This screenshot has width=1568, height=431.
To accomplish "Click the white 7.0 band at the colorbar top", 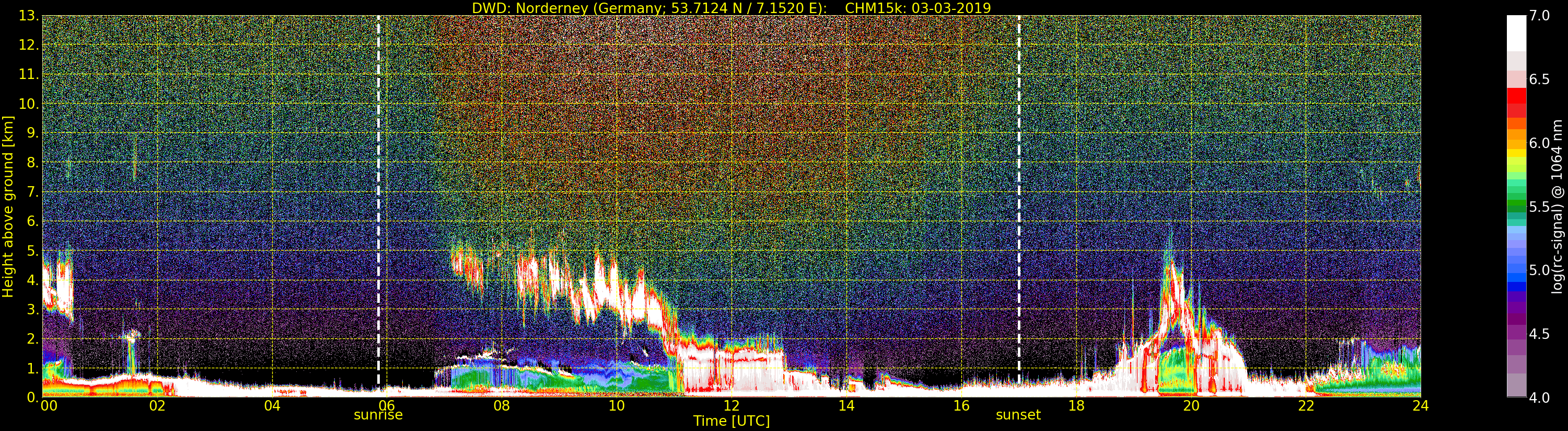I will point(1516,33).
